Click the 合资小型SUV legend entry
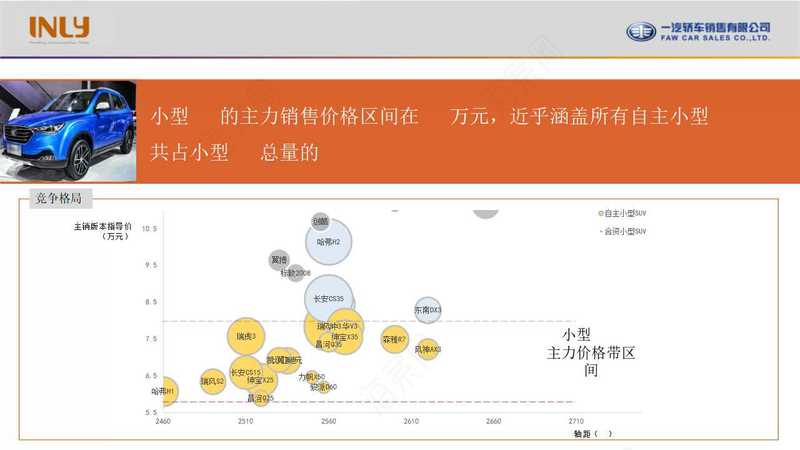The image size is (800, 450). click(x=622, y=231)
